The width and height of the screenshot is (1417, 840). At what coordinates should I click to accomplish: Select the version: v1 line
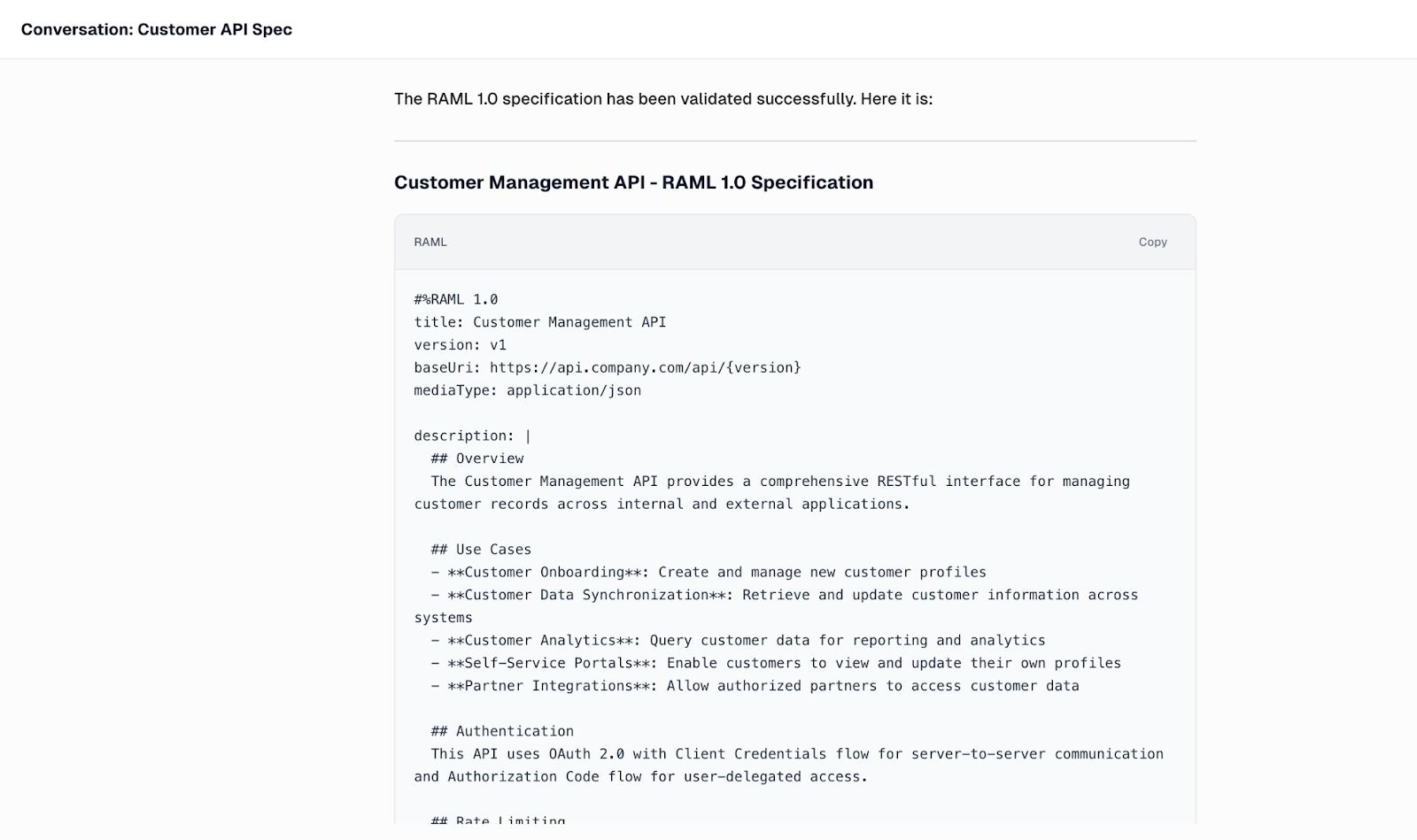[461, 344]
